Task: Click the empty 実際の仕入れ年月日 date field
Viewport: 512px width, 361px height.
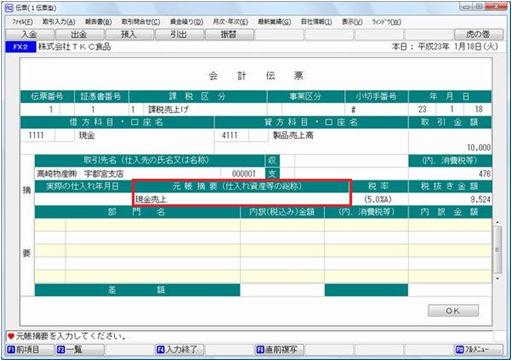Action: pos(83,199)
